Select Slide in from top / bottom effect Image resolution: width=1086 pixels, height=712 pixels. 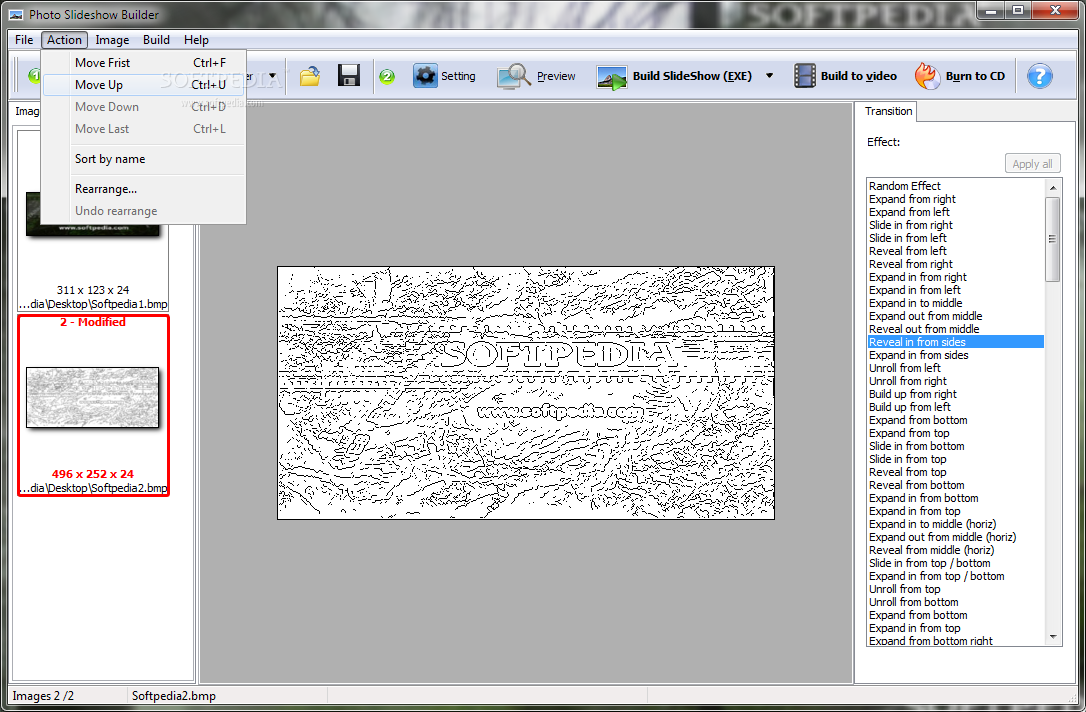(x=955, y=563)
